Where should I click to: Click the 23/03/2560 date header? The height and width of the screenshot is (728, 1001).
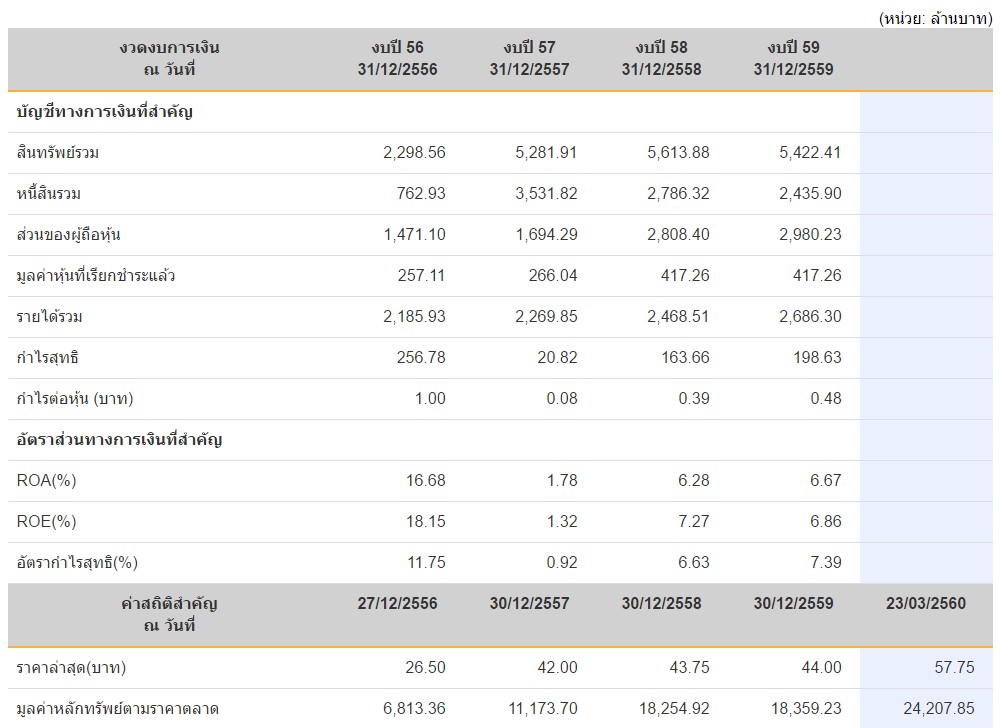point(926,604)
